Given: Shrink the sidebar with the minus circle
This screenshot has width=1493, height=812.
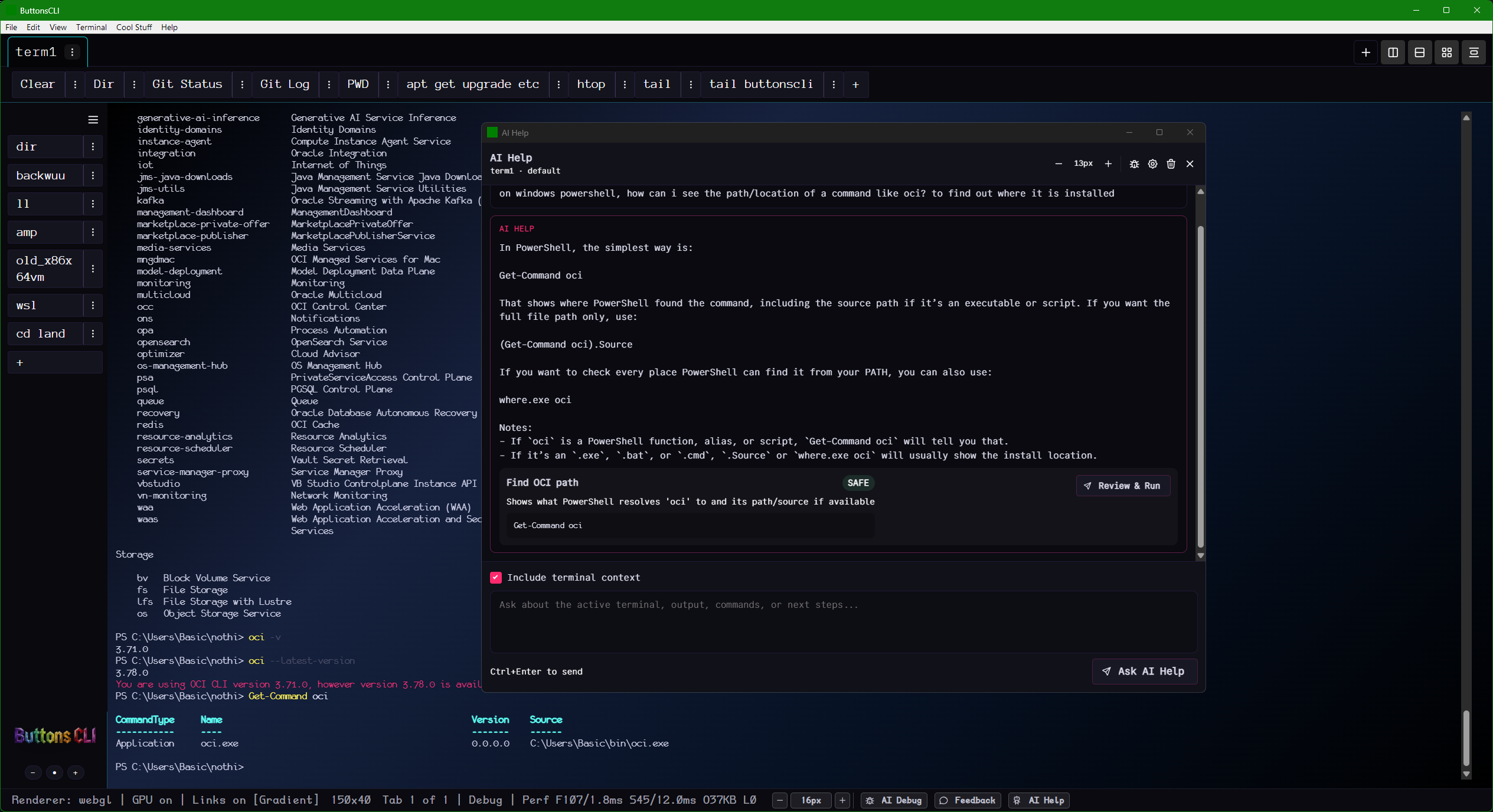Looking at the screenshot, I should coord(33,772).
